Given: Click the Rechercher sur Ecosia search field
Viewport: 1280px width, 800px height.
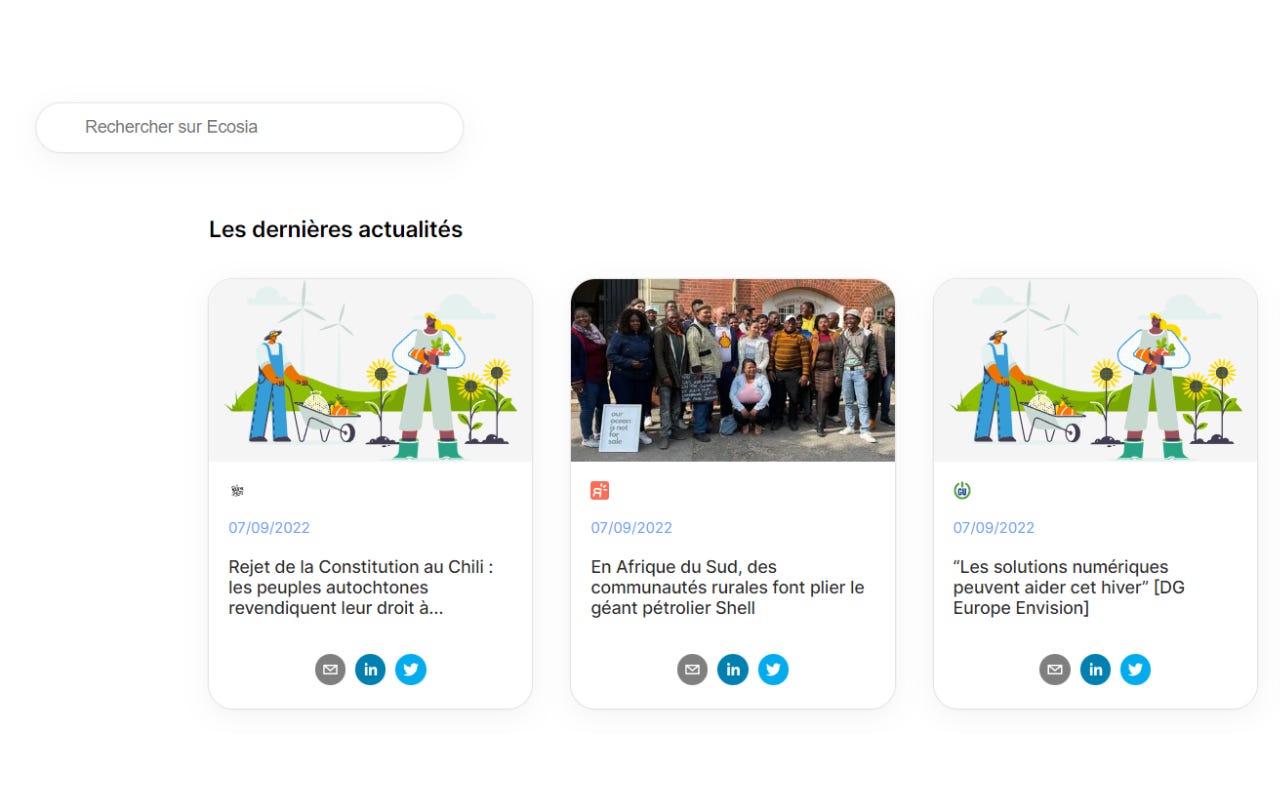Looking at the screenshot, I should [x=249, y=127].
